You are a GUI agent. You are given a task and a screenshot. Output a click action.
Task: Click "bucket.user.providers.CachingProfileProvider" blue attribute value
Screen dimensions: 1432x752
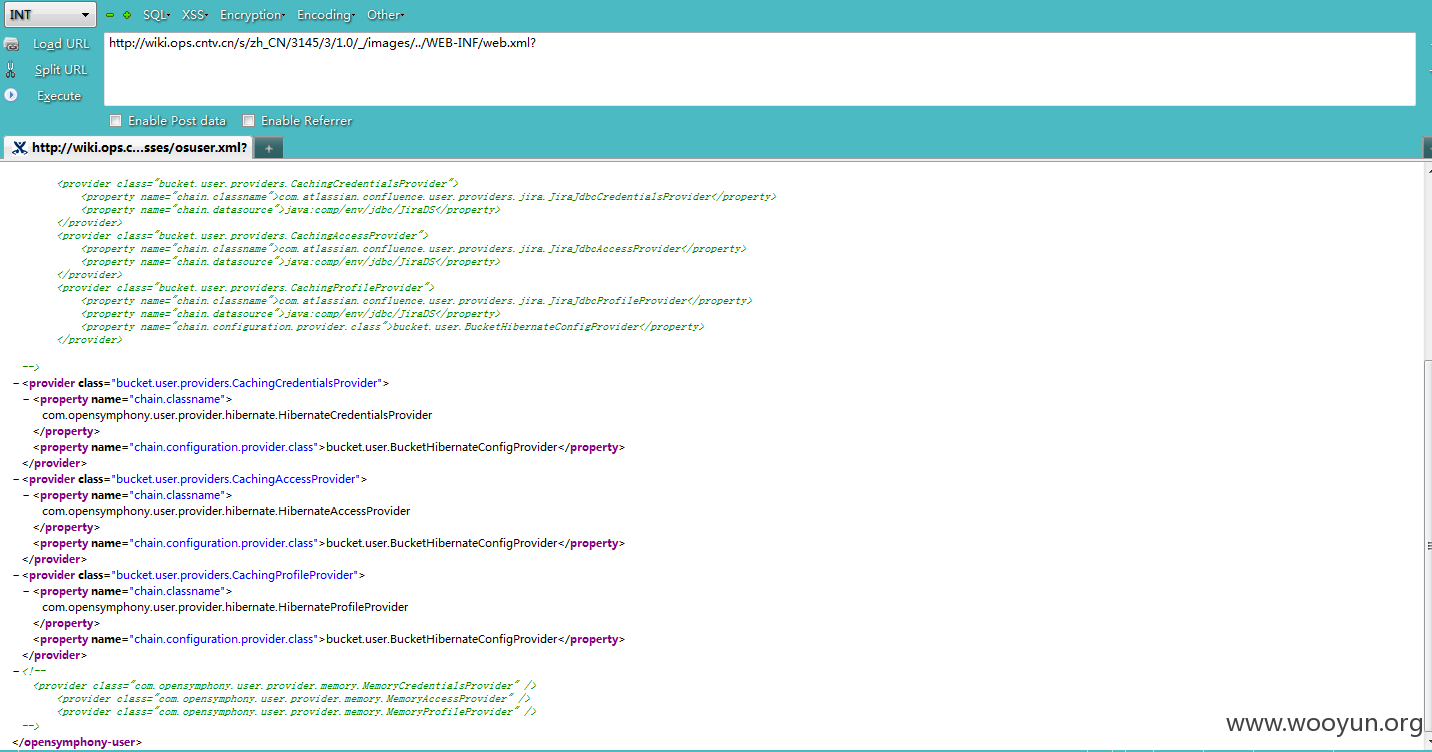236,575
